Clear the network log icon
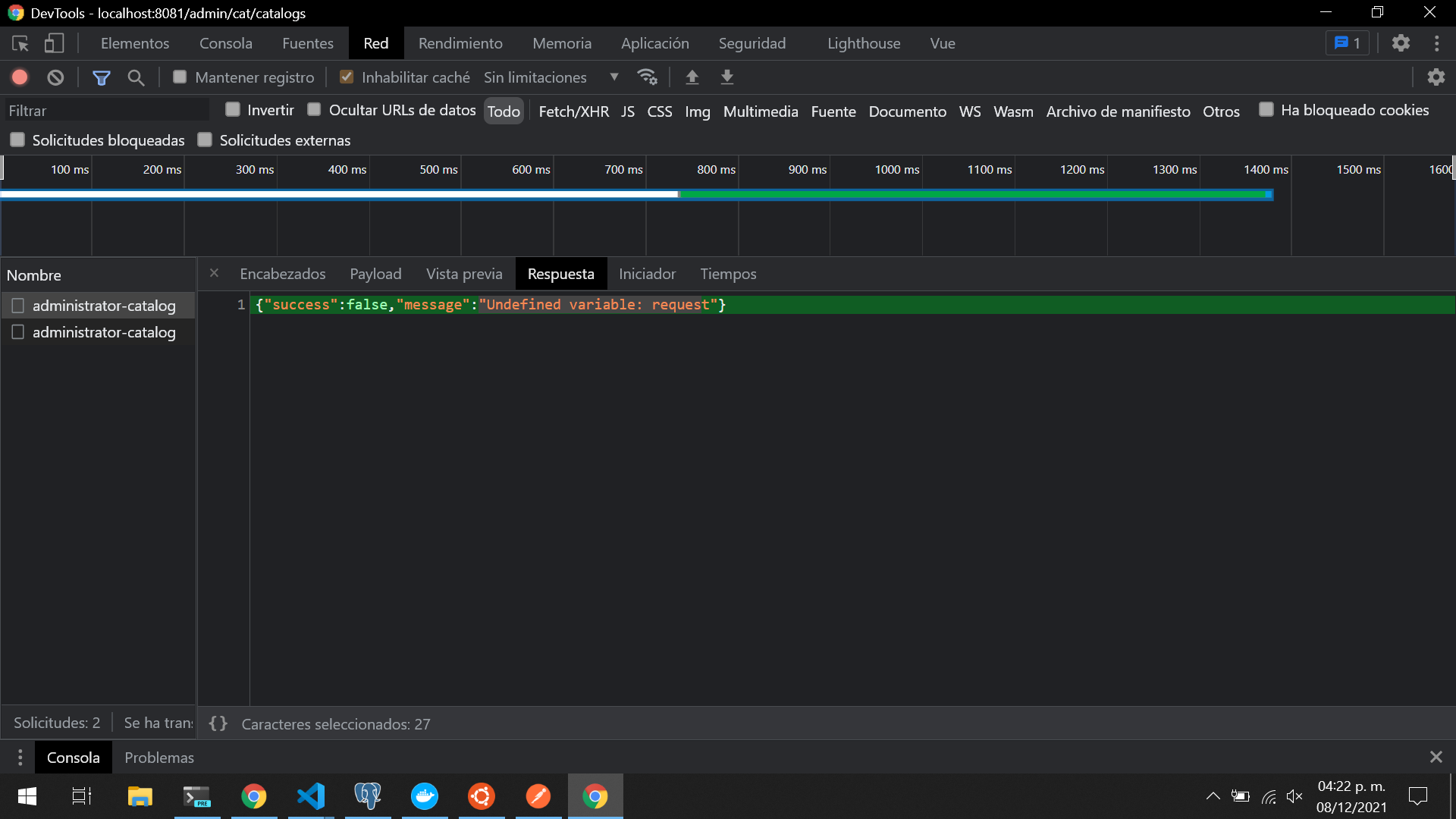The image size is (1456, 819). click(x=55, y=77)
